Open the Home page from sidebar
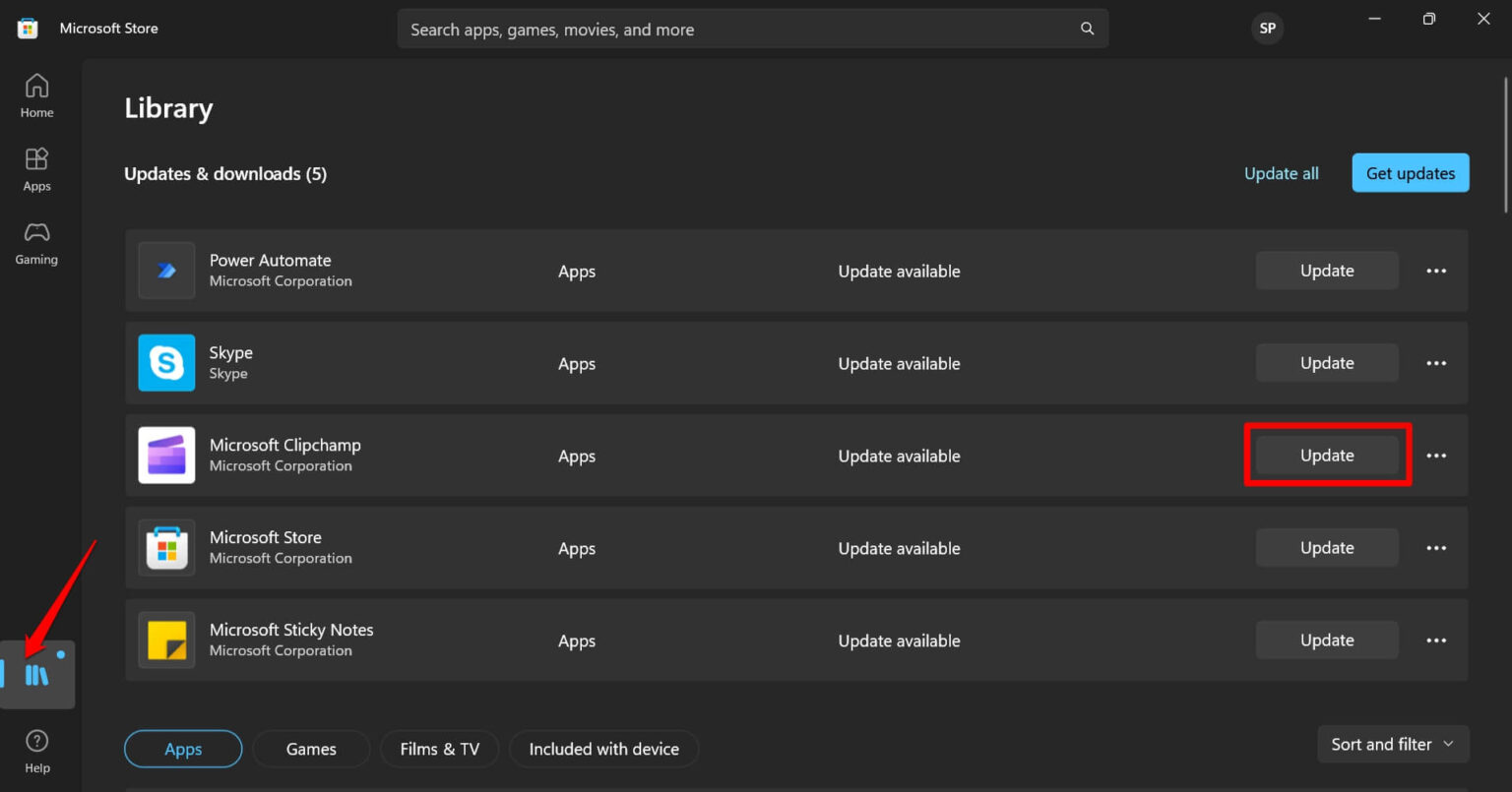Viewport: 1512px width, 792px height. (36, 96)
